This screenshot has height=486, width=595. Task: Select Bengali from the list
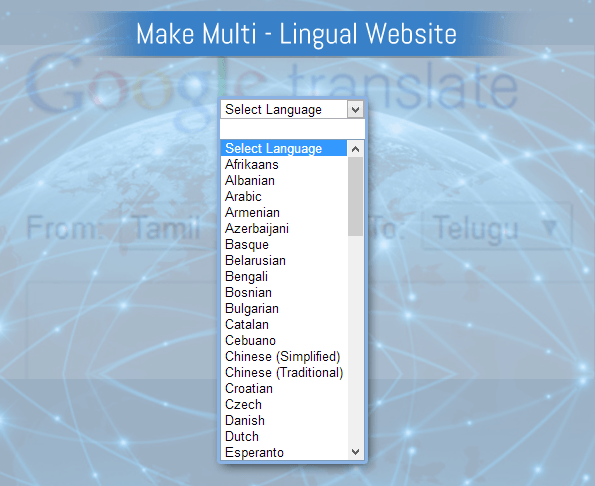pyautogui.click(x=284, y=277)
